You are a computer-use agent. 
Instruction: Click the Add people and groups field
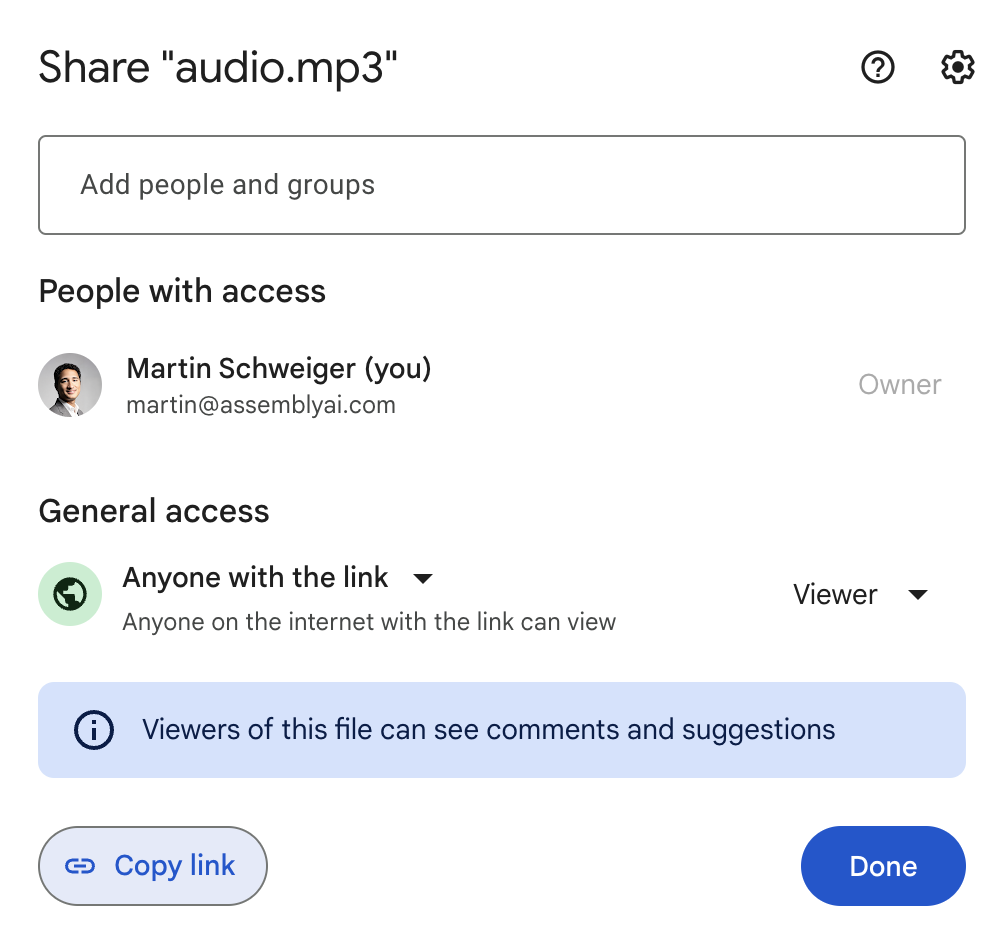pyautogui.click(x=502, y=184)
